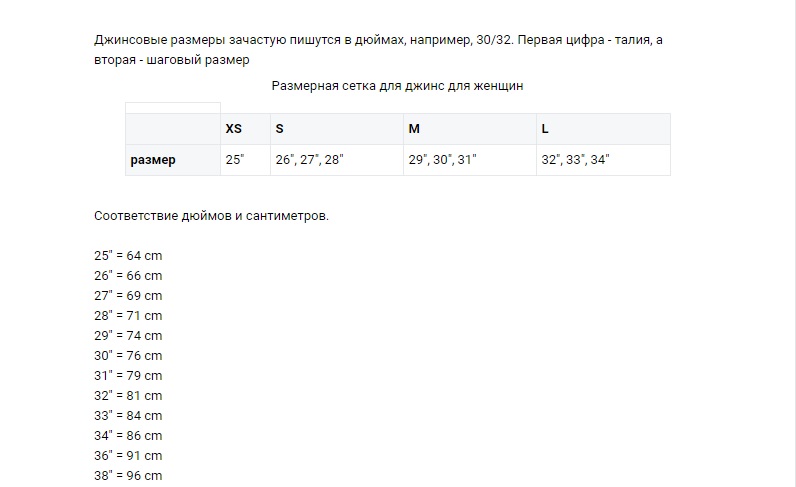Click the line "29" = 74 cm"
This screenshot has width=796, height=487.
click(128, 336)
